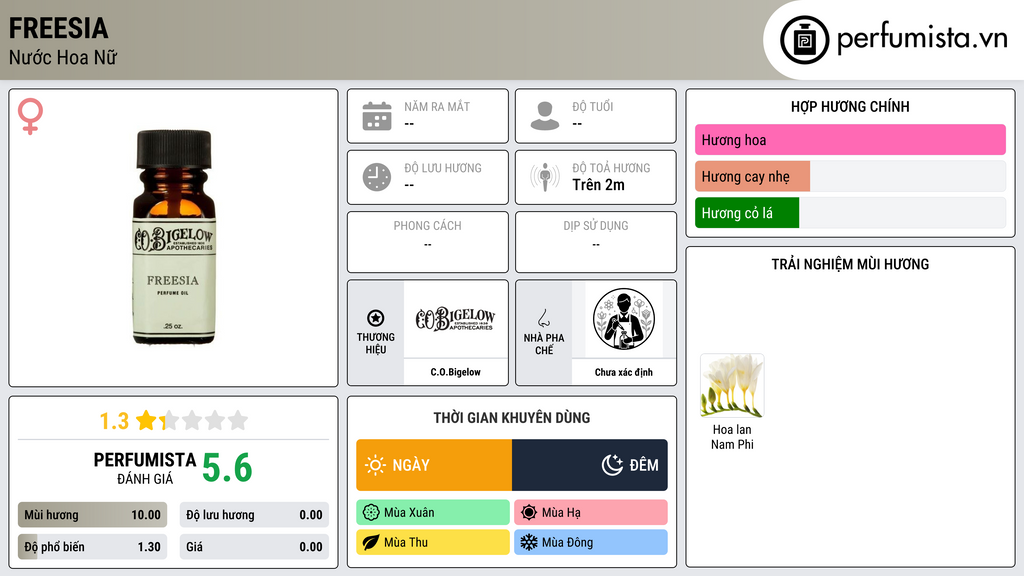Click the snowflake icon for Mùa Đông

[529, 542]
